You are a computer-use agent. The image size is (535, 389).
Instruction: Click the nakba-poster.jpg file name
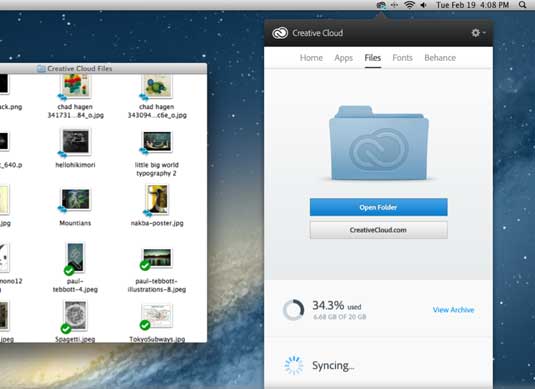tap(157, 223)
